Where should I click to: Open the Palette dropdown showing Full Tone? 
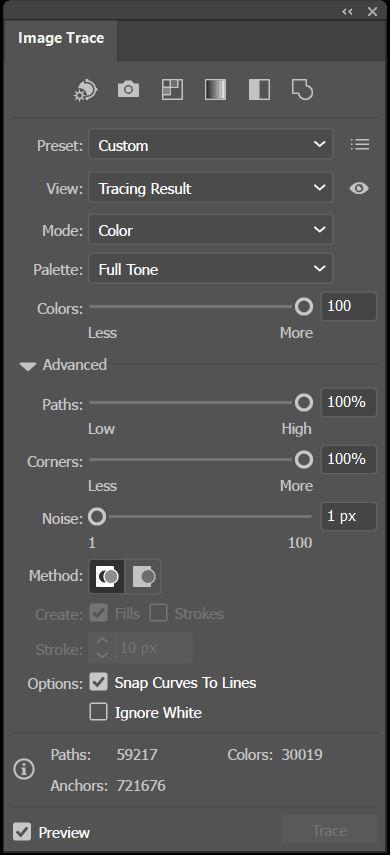click(211, 268)
